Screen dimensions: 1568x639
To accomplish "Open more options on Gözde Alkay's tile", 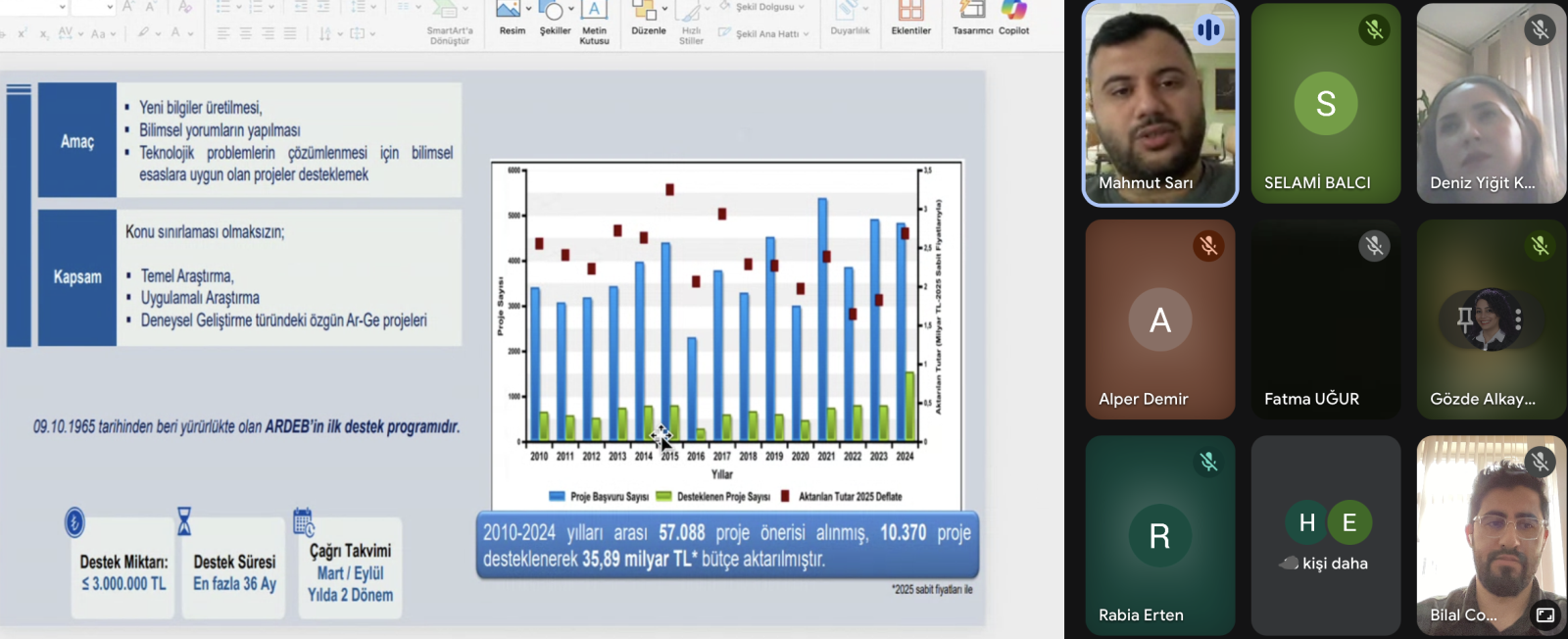I will tap(1518, 319).
